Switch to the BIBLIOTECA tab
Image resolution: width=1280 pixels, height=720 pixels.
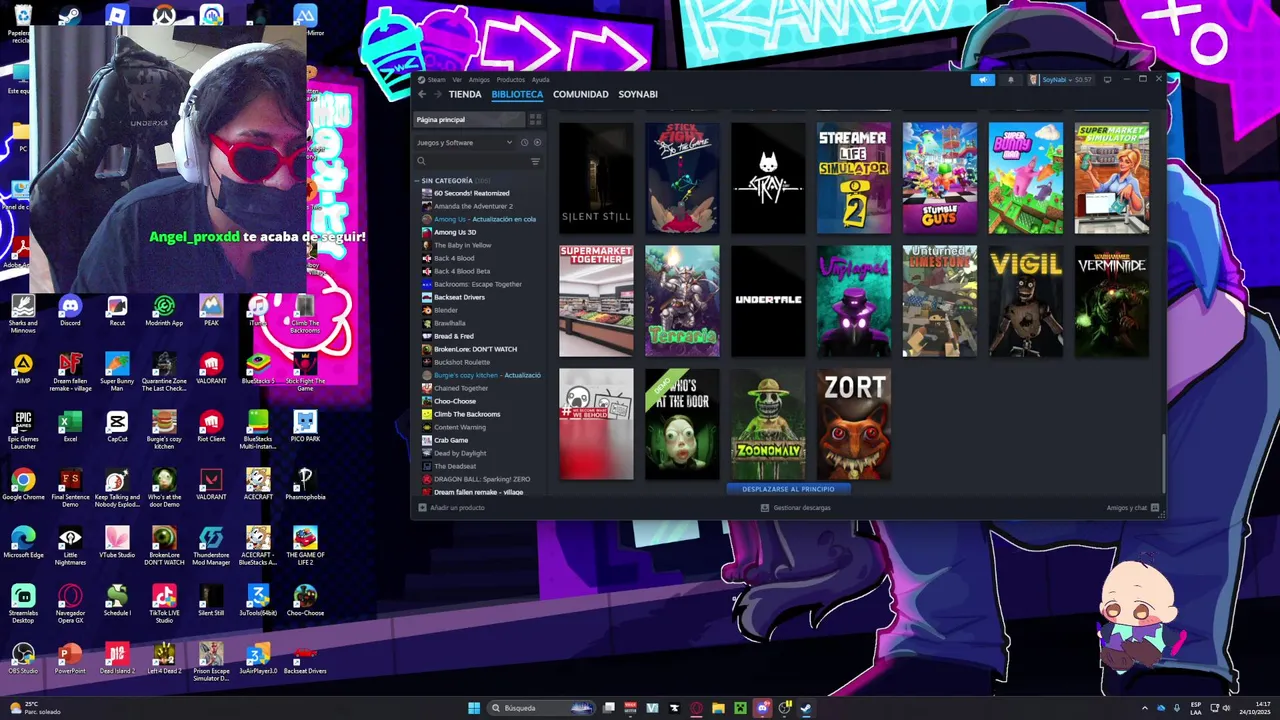pos(517,94)
